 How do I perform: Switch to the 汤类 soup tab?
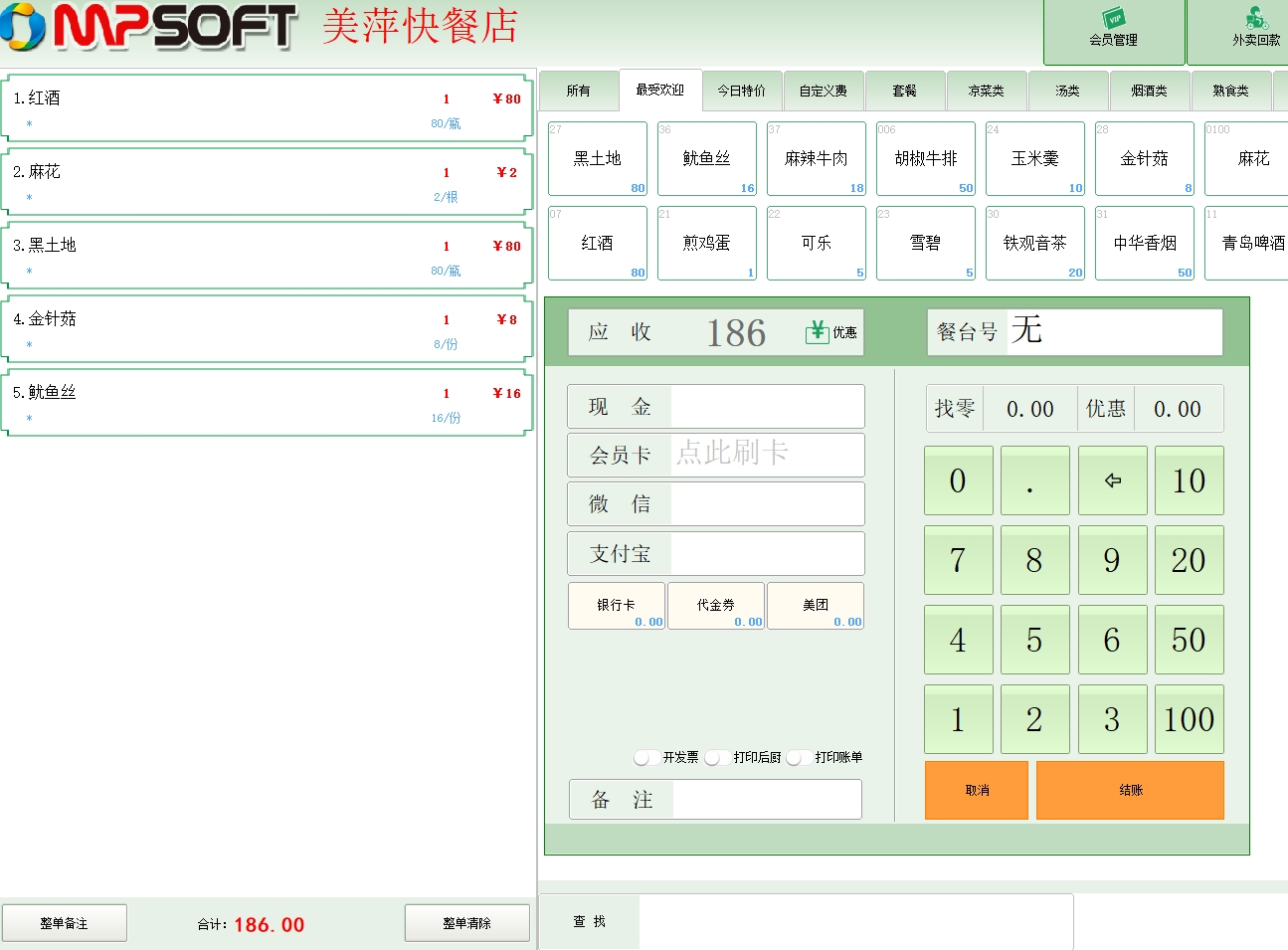(x=1068, y=91)
